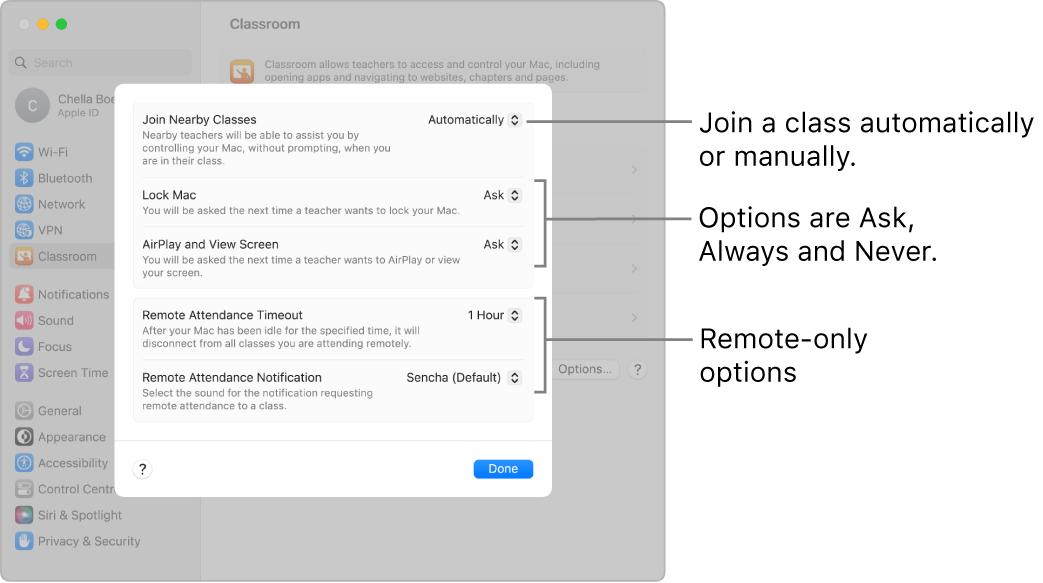Select Sound in the sidebar
This screenshot has width=1043, height=583.
point(61,320)
